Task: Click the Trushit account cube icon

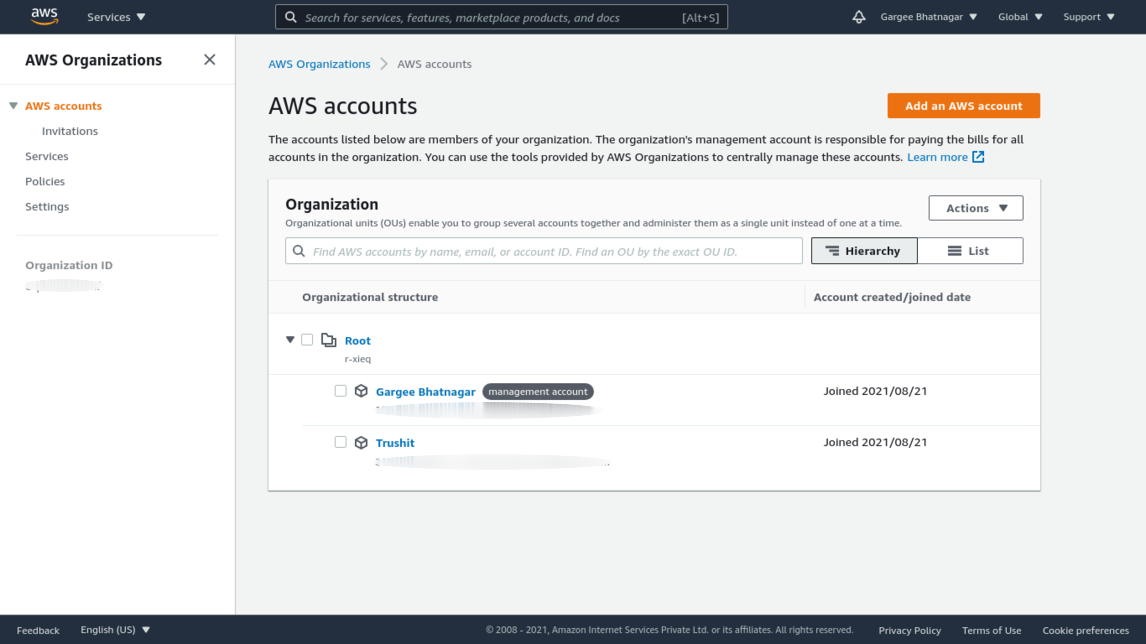Action: (x=361, y=442)
